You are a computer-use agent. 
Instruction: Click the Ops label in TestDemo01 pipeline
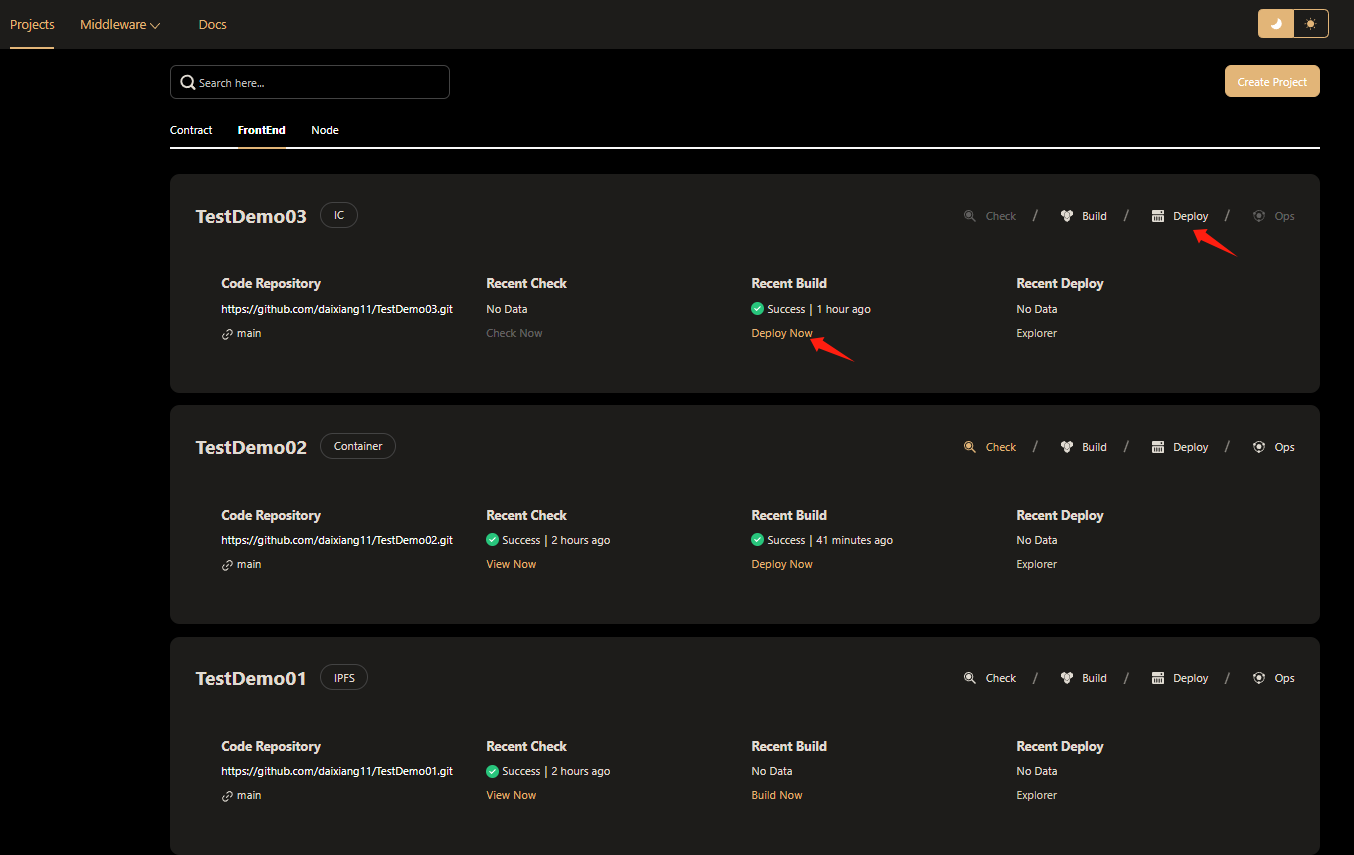coord(1285,678)
